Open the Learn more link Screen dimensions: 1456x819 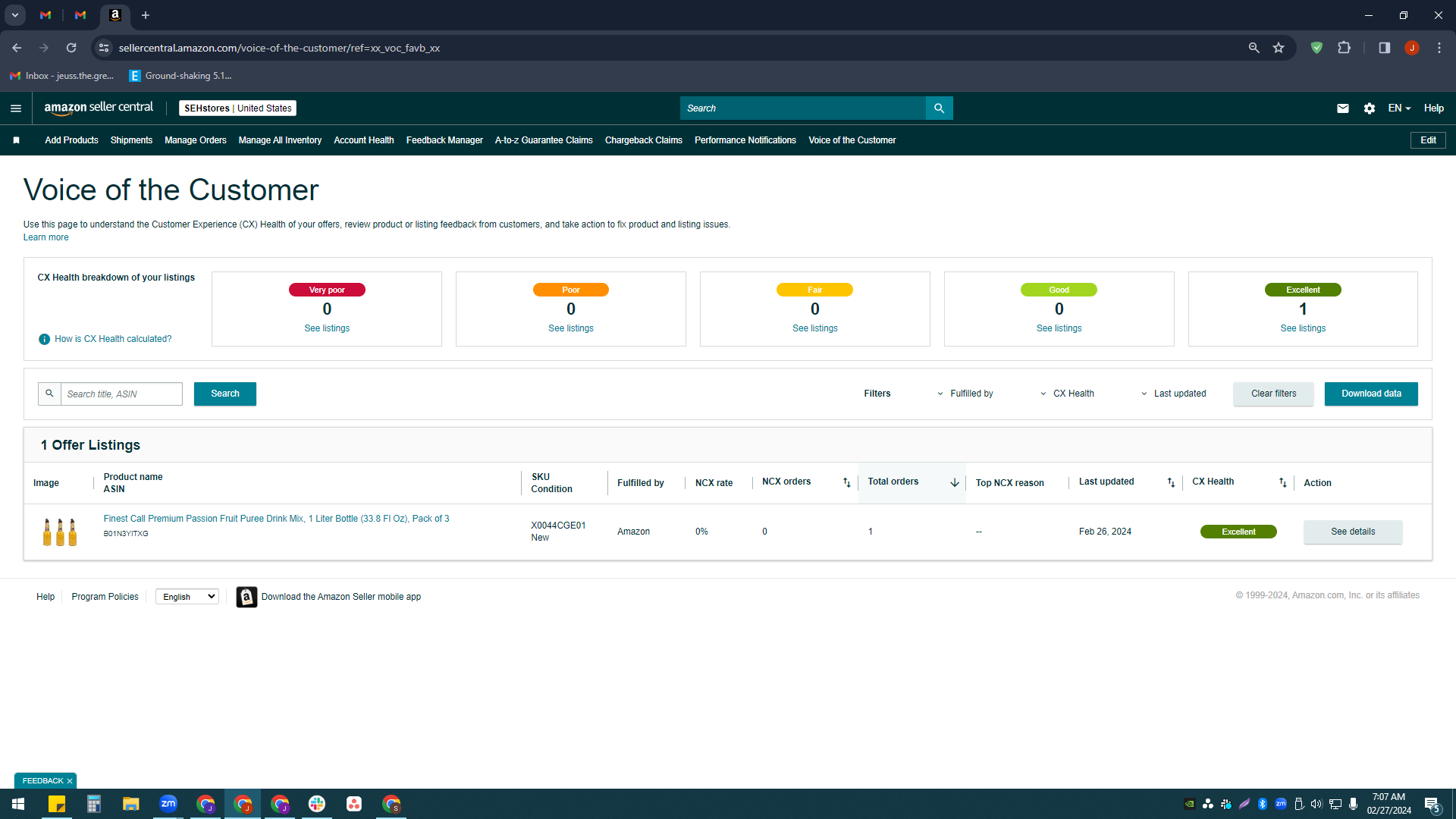pos(45,237)
